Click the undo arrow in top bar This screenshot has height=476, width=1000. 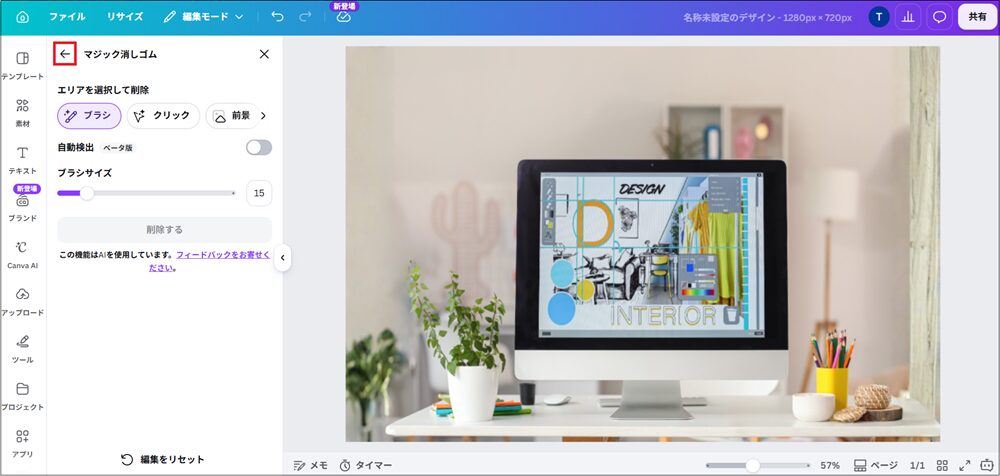[277, 17]
